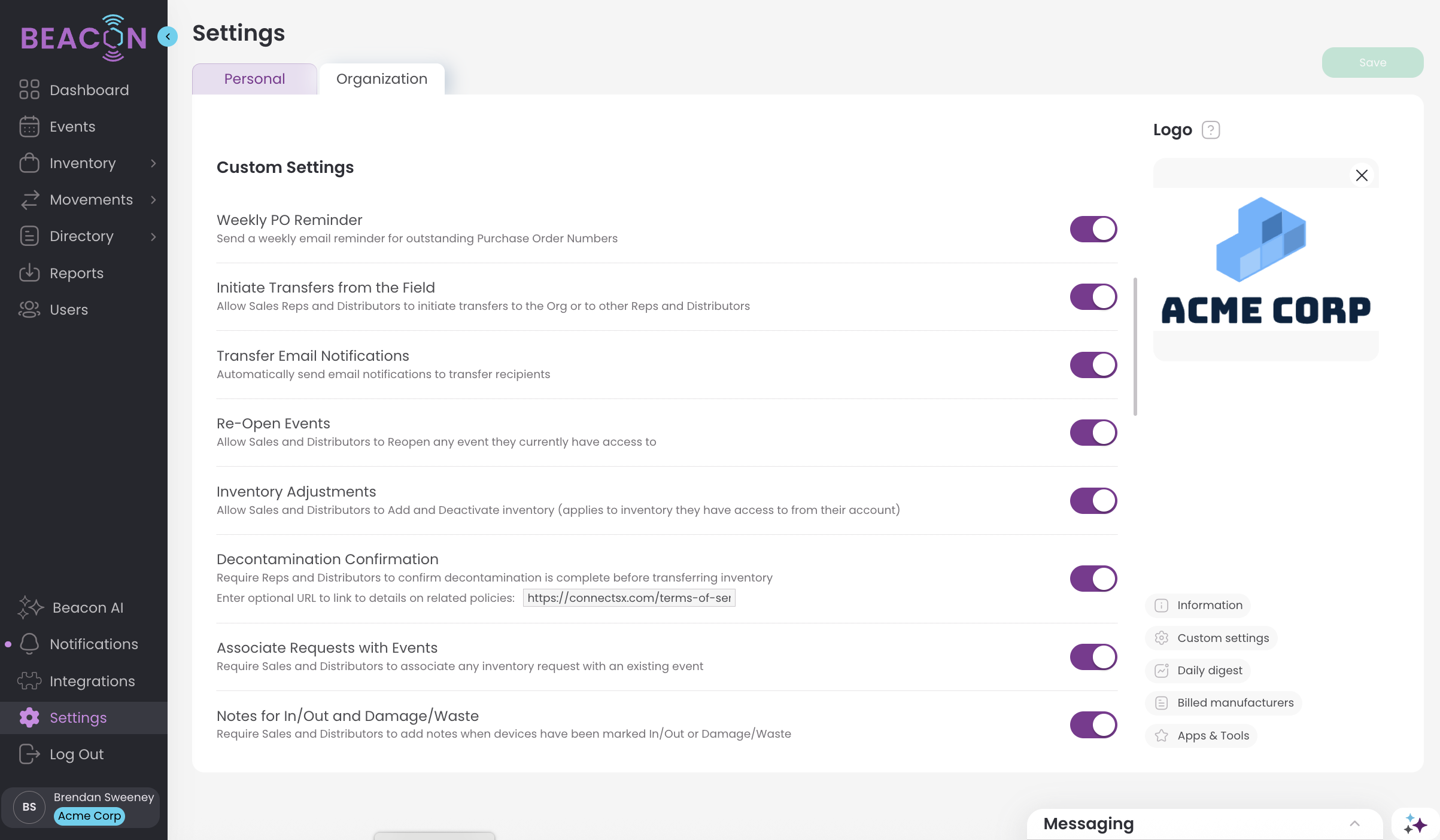Expand the Inventory submenu chevron
Viewport: 1440px width, 840px height.
point(154,163)
